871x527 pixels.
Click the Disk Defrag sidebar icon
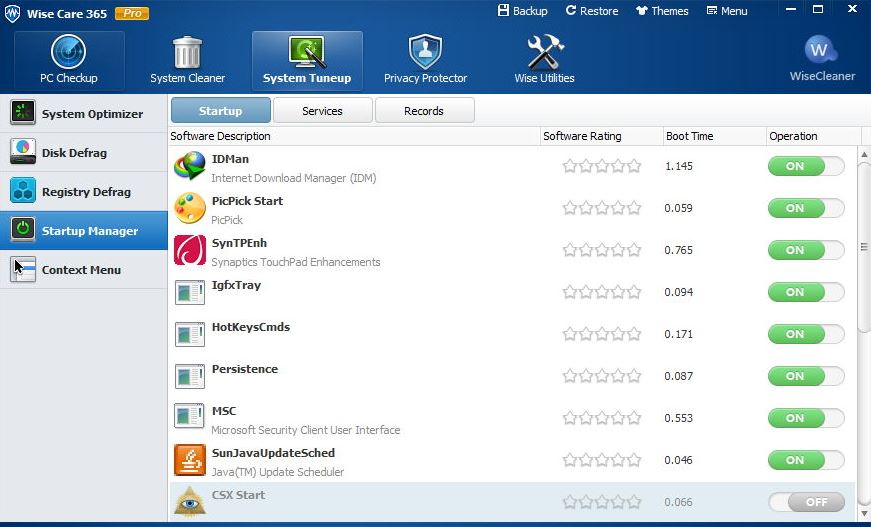click(x=23, y=152)
